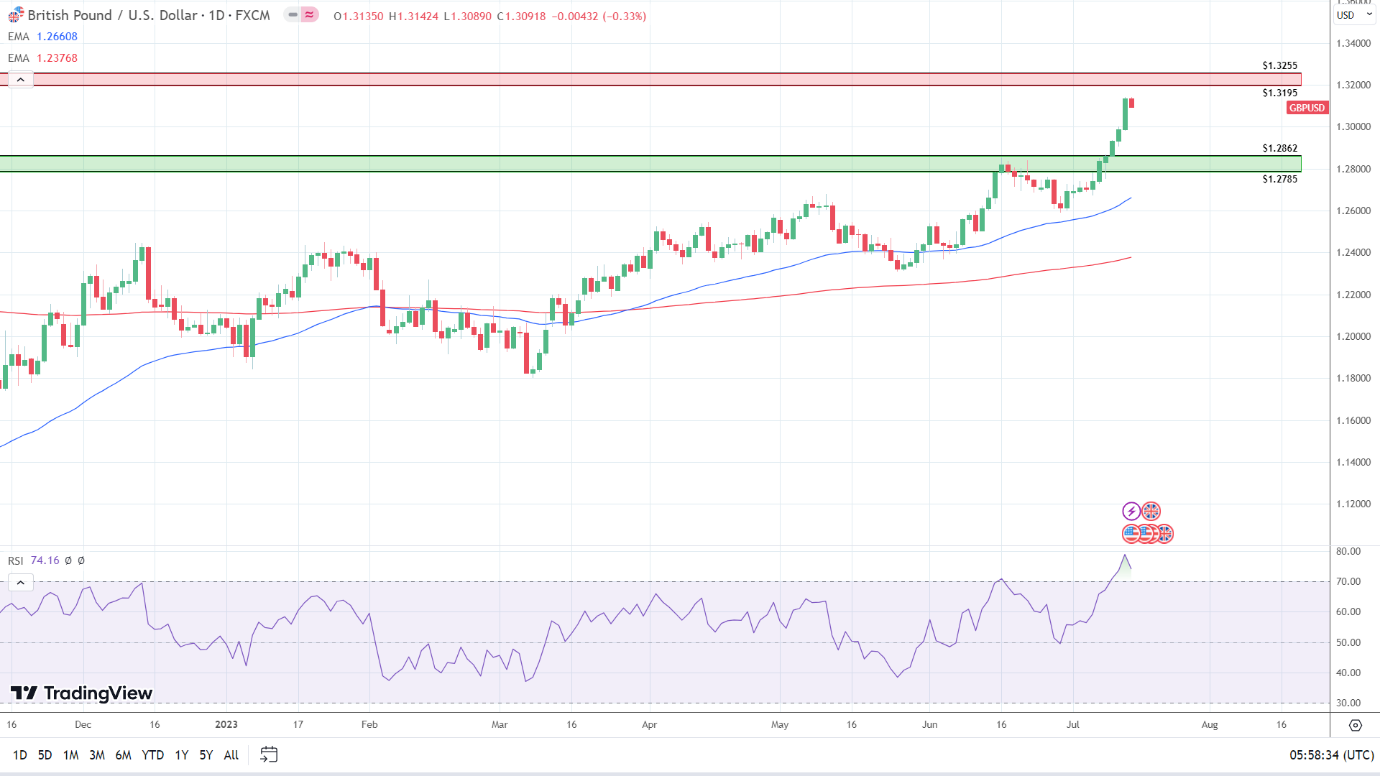
Task: Click the 70.00 RSI axis value
Action: pyautogui.click(x=1348, y=582)
